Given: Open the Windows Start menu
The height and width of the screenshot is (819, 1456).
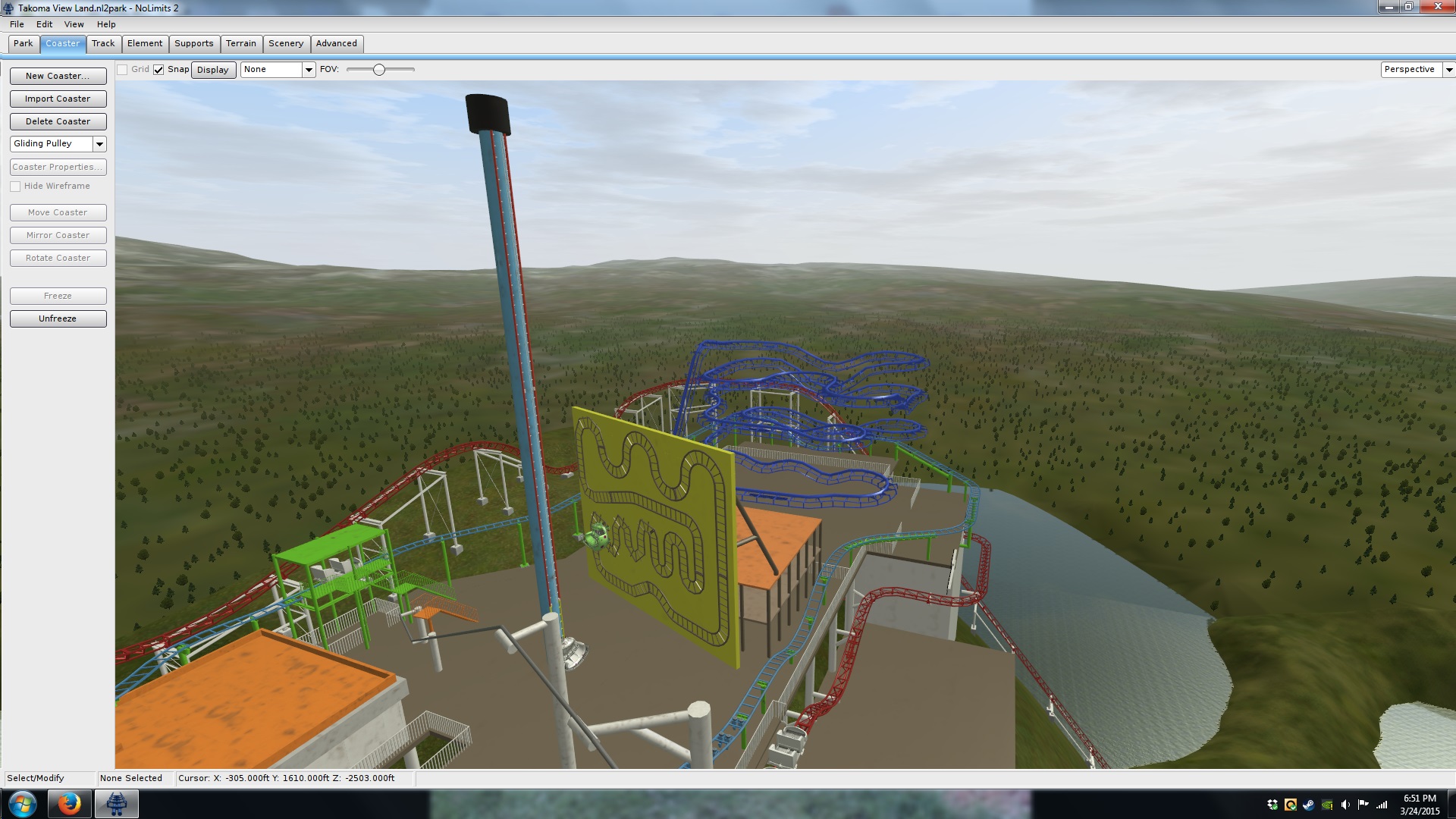Looking at the screenshot, I should [x=22, y=804].
